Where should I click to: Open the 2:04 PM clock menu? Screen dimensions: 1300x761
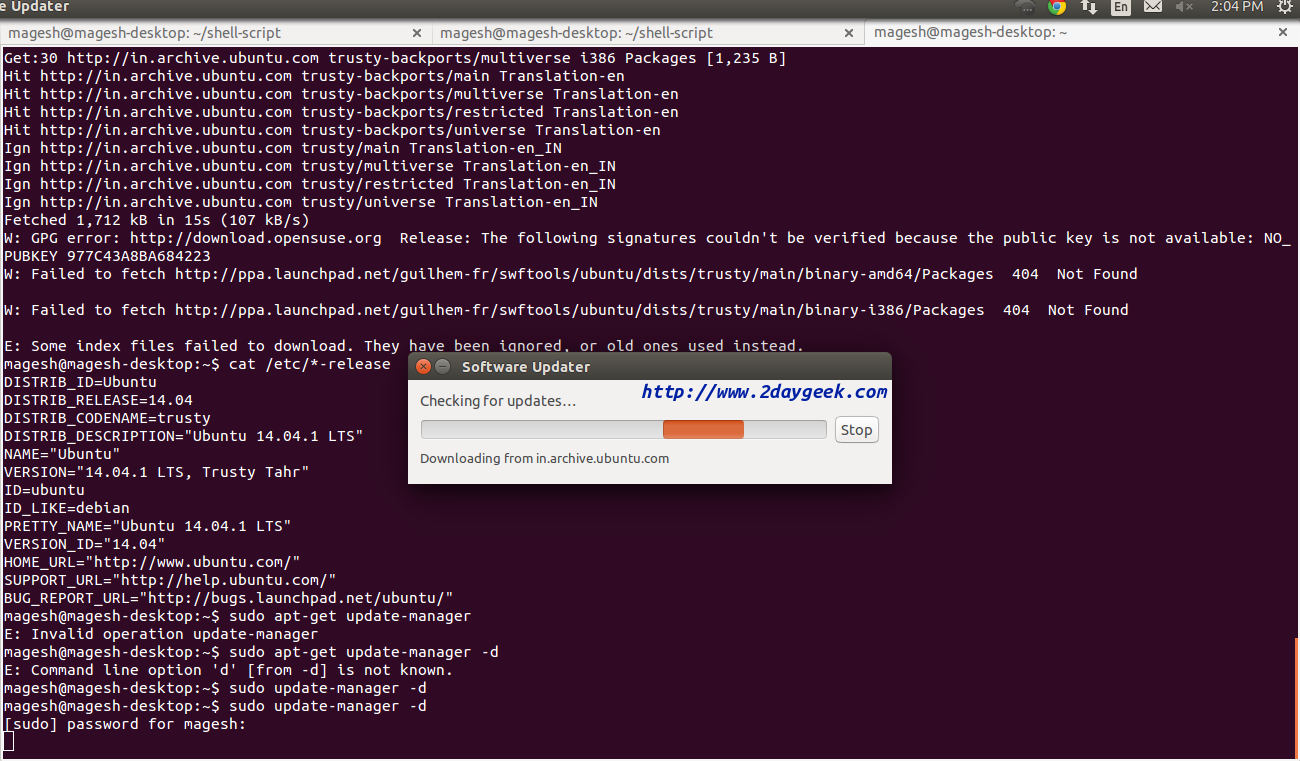(x=1237, y=7)
